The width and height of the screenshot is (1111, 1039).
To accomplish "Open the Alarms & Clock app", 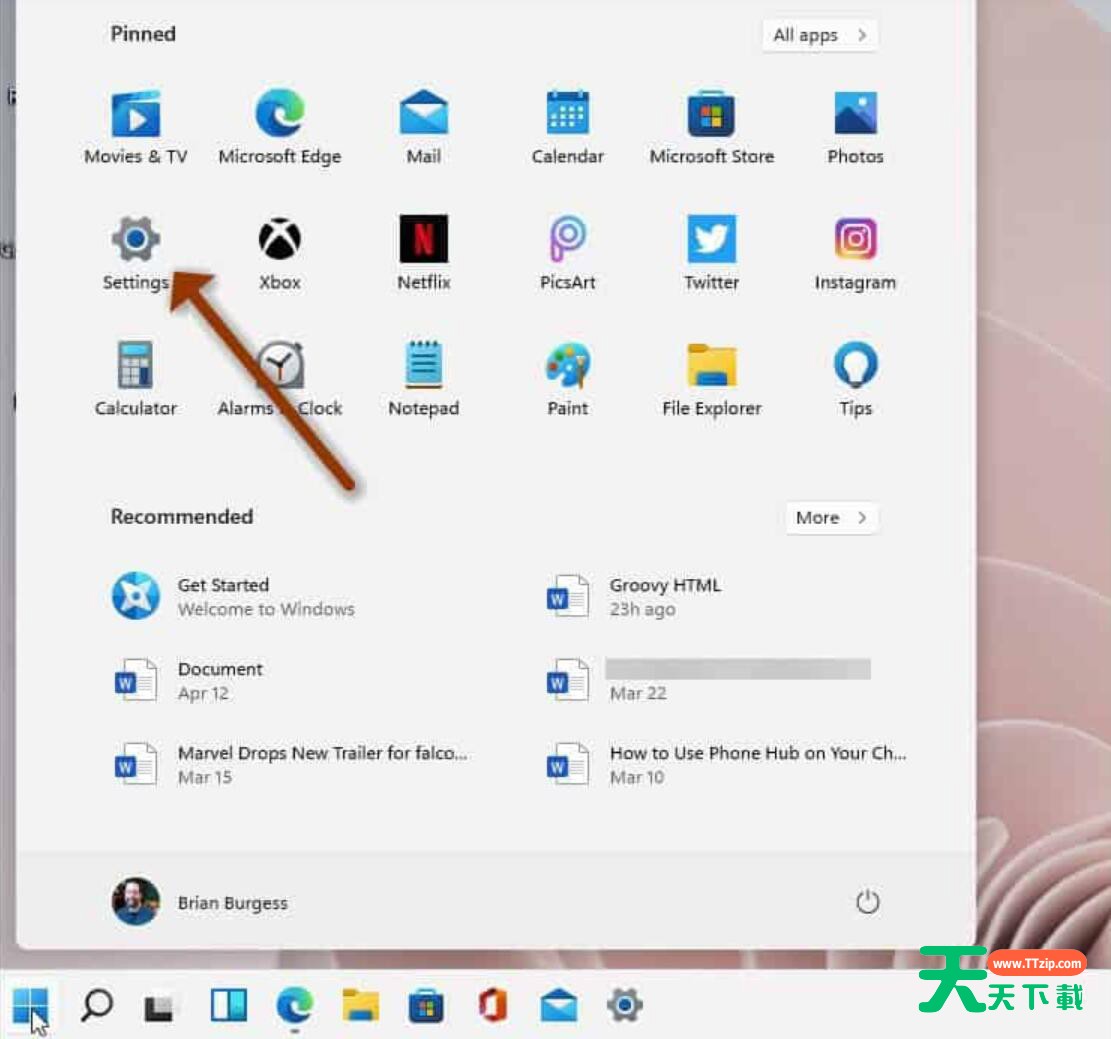I will 280,379.
